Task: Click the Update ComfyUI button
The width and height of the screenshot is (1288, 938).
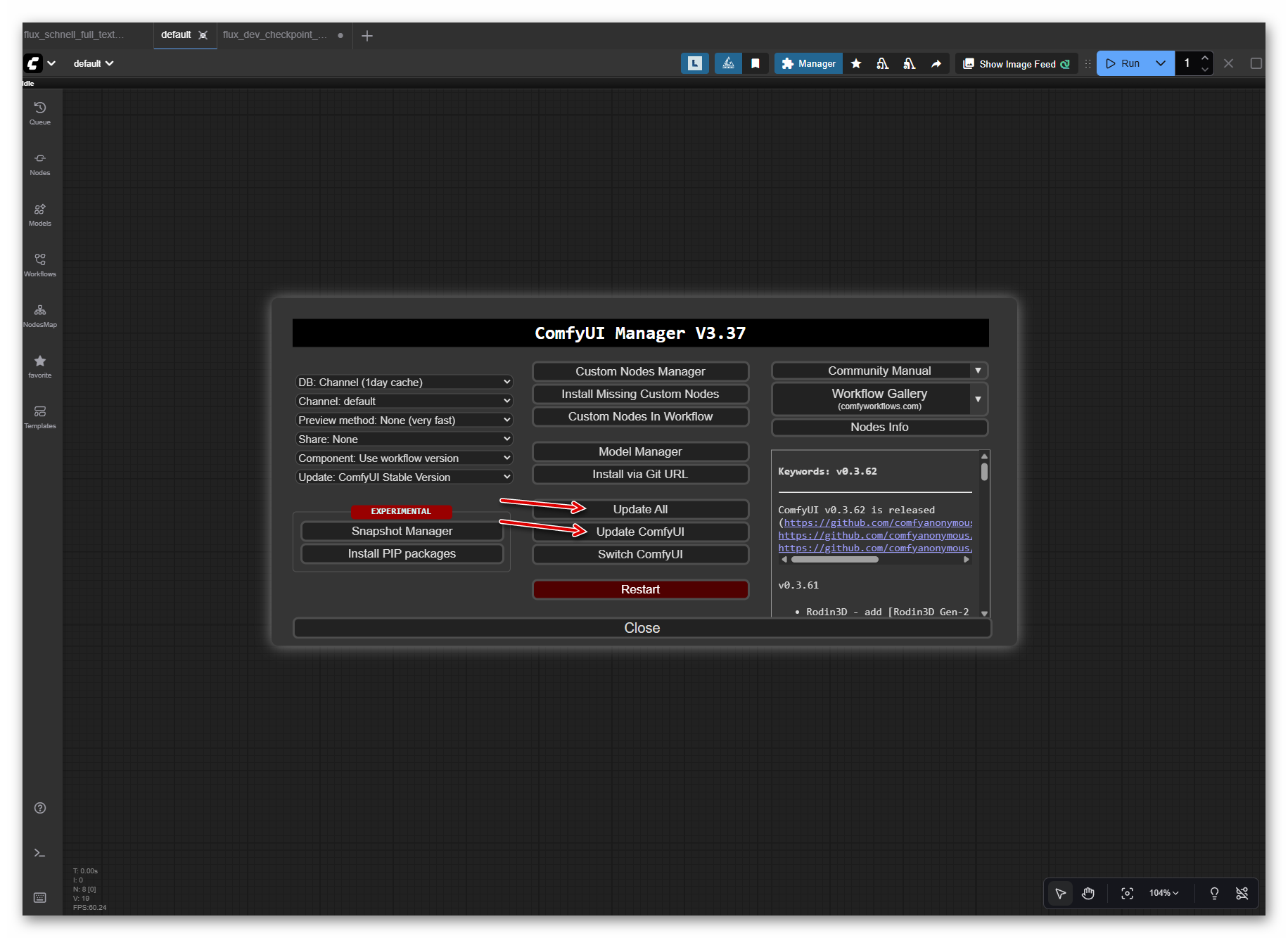Action: (640, 532)
